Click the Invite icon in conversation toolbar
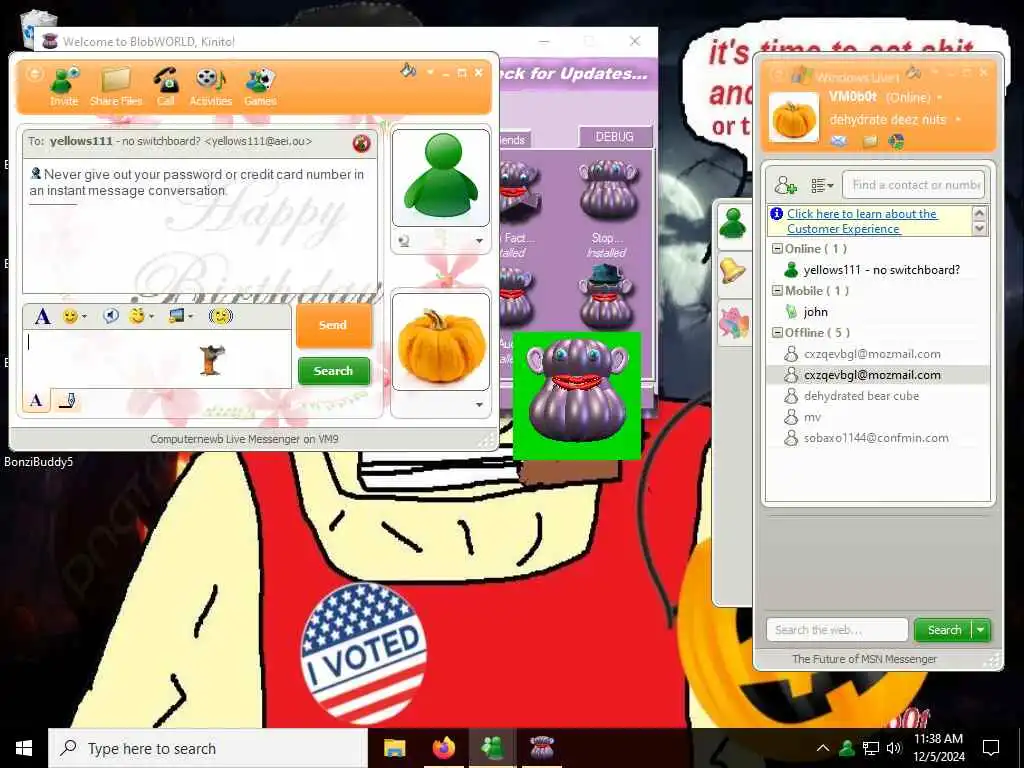 tap(64, 86)
